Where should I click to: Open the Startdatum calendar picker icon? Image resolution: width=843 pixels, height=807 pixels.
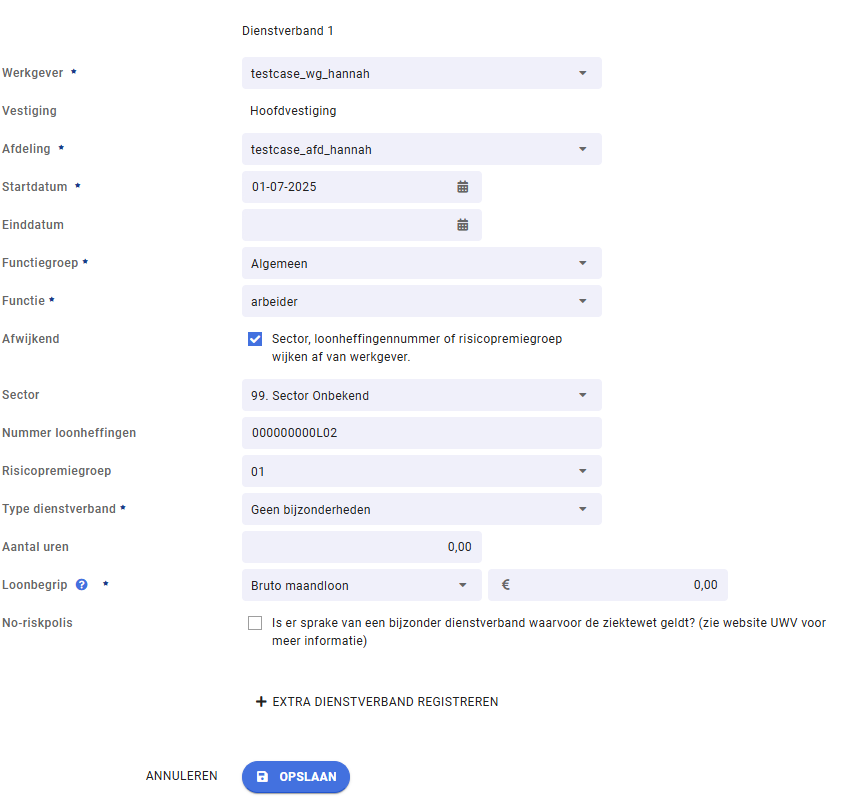pyautogui.click(x=462, y=187)
